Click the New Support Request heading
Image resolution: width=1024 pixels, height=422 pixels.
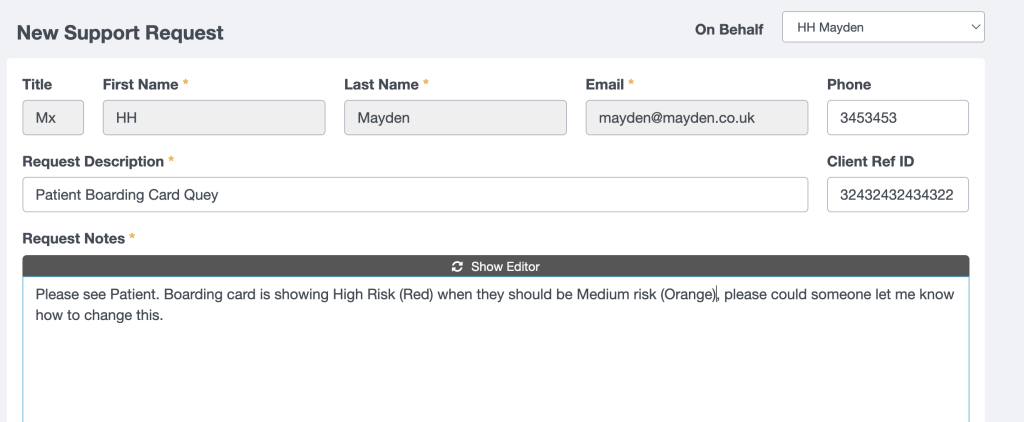[120, 33]
